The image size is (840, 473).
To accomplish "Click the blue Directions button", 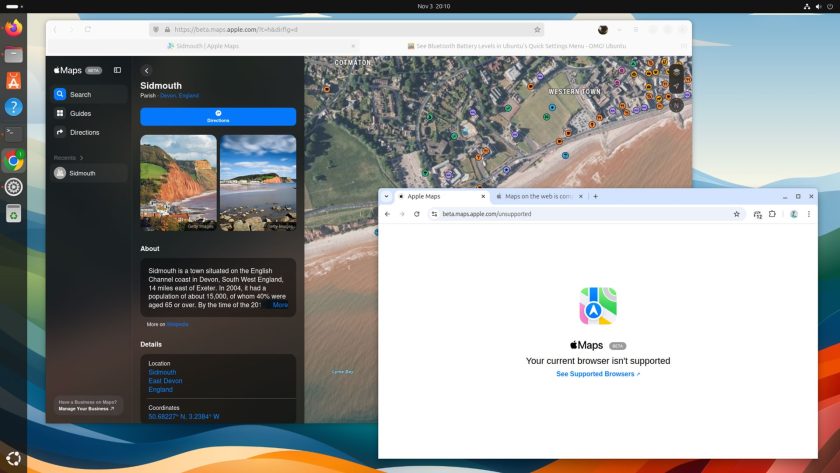I will pyautogui.click(x=218, y=116).
